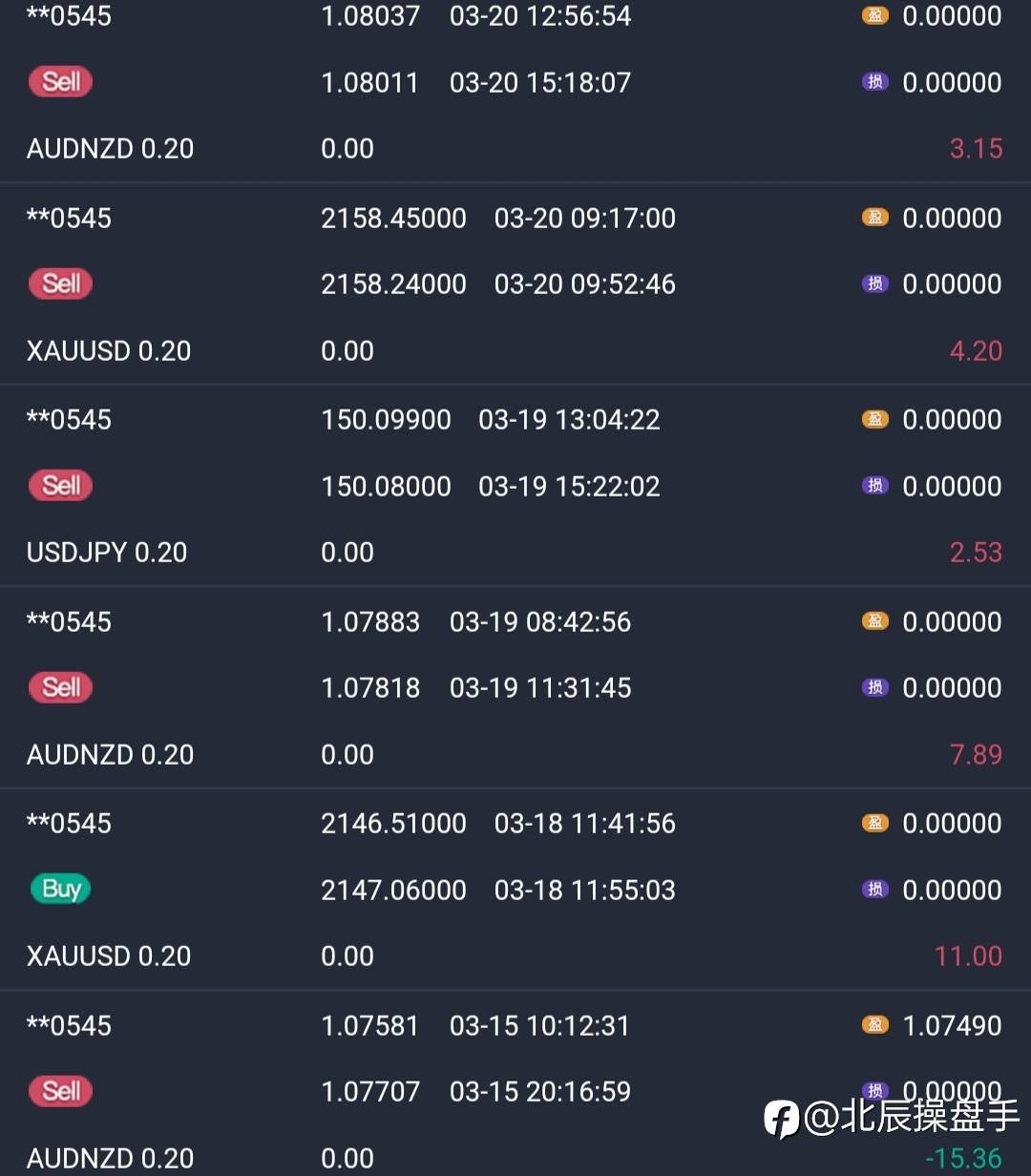This screenshot has height=1176, width=1031.
Task: Select the 盈 icon on the 150.09900 row
Action: (874, 419)
